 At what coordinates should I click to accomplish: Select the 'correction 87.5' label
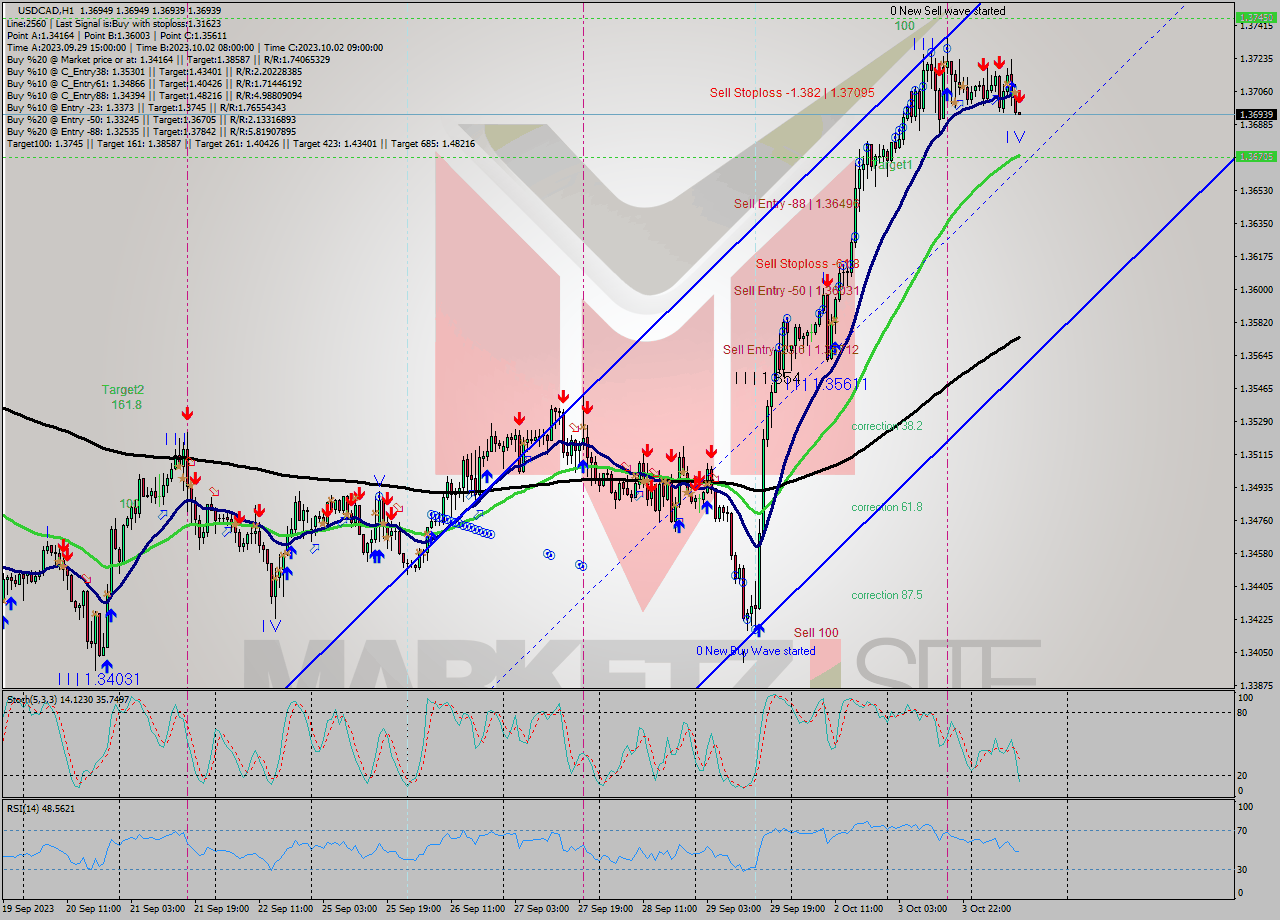tap(887, 595)
